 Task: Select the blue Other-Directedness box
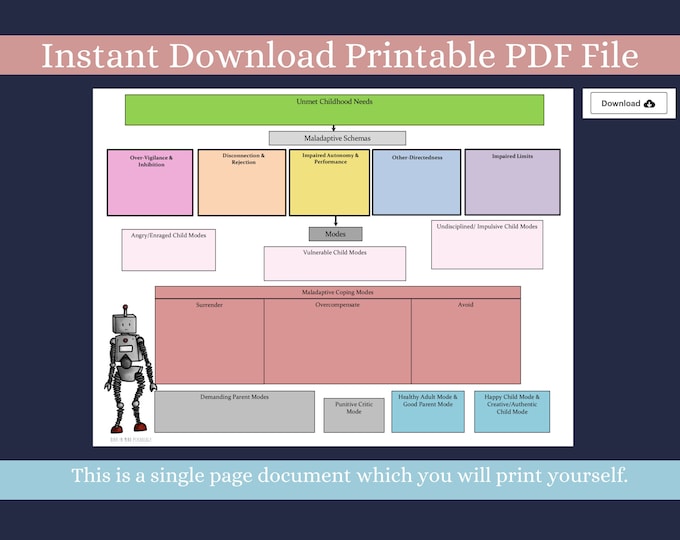[x=416, y=182]
